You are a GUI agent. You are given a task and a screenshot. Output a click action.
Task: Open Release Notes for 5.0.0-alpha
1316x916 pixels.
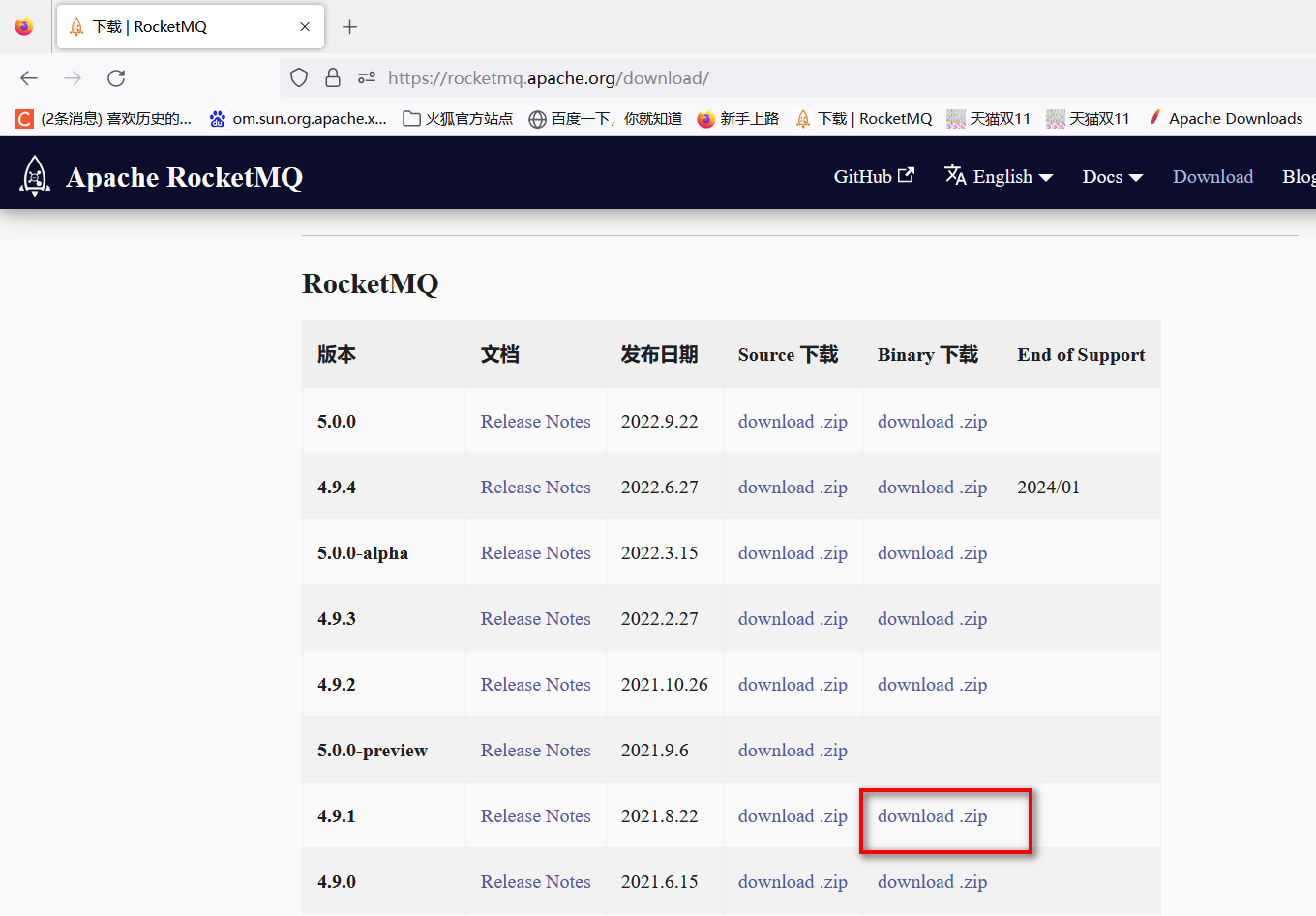[535, 553]
